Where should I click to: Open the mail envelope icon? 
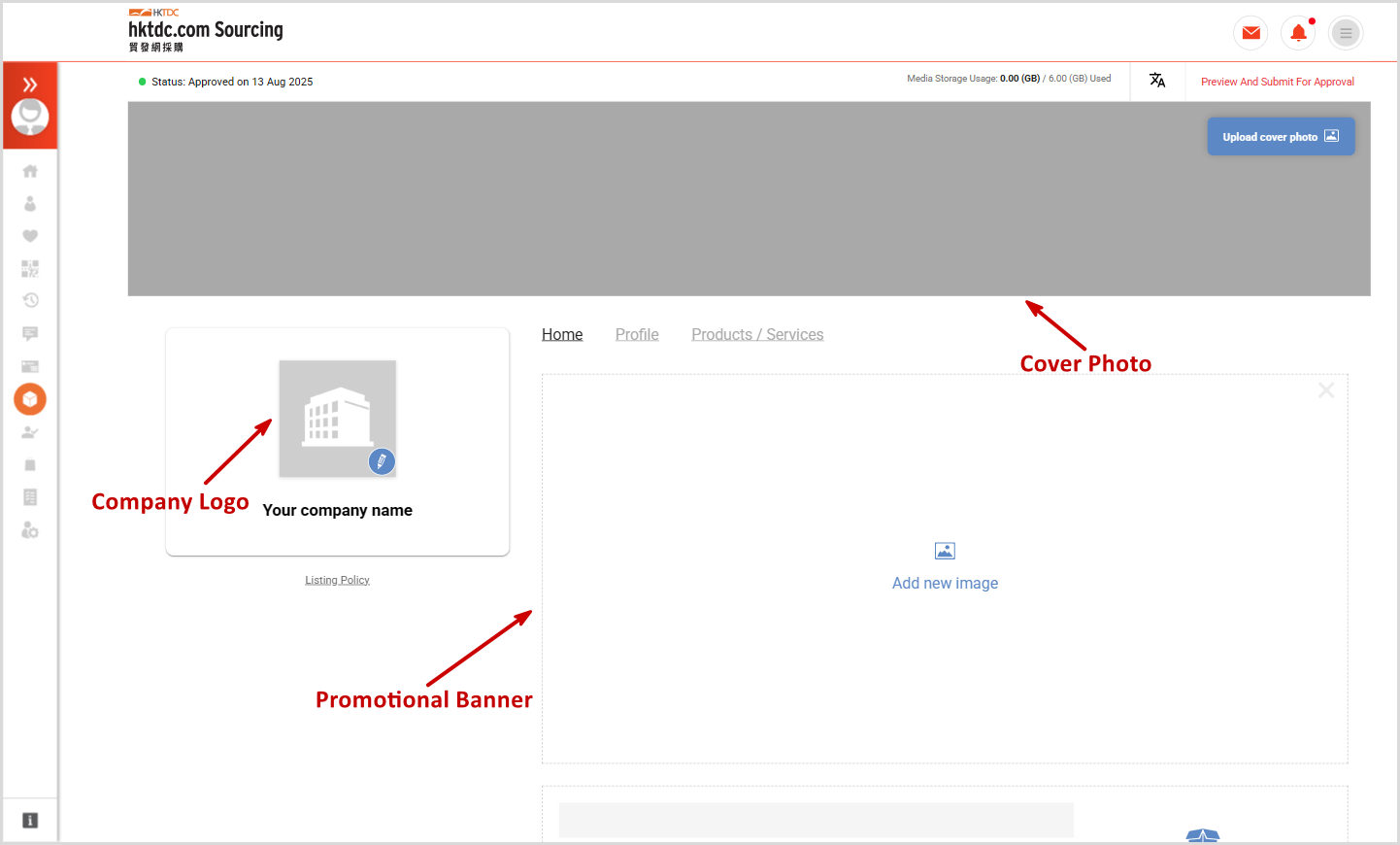tap(1250, 33)
